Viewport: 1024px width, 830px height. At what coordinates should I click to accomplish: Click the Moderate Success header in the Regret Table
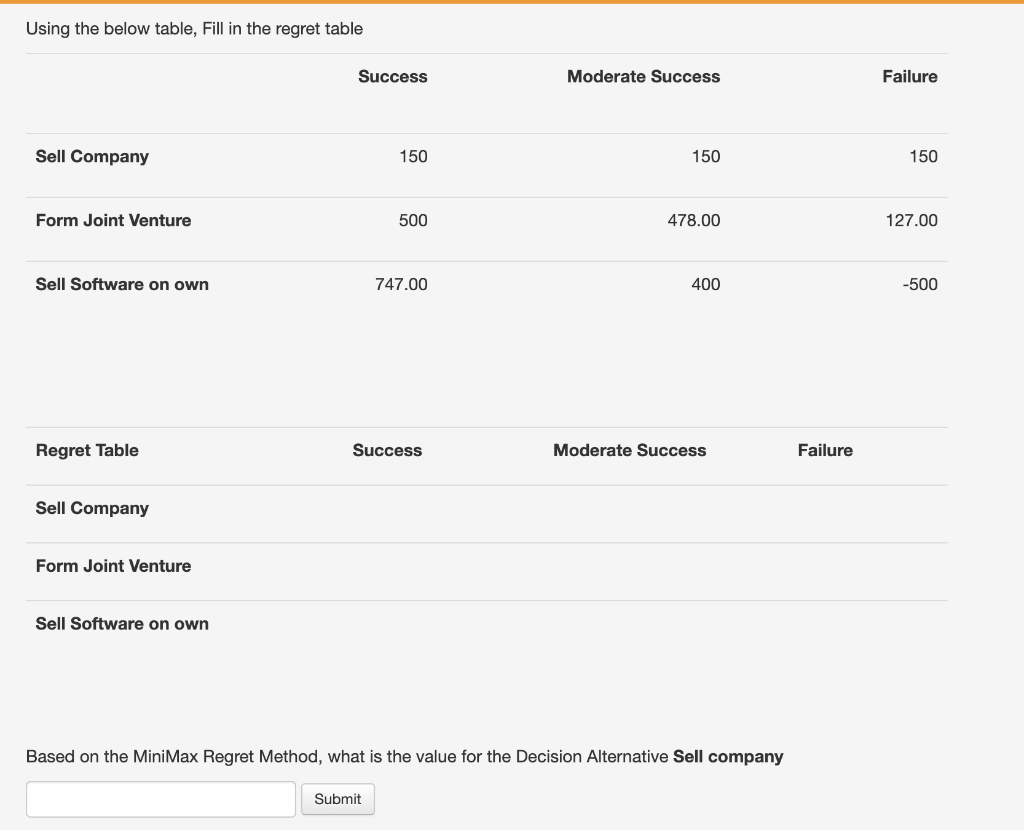[629, 450]
